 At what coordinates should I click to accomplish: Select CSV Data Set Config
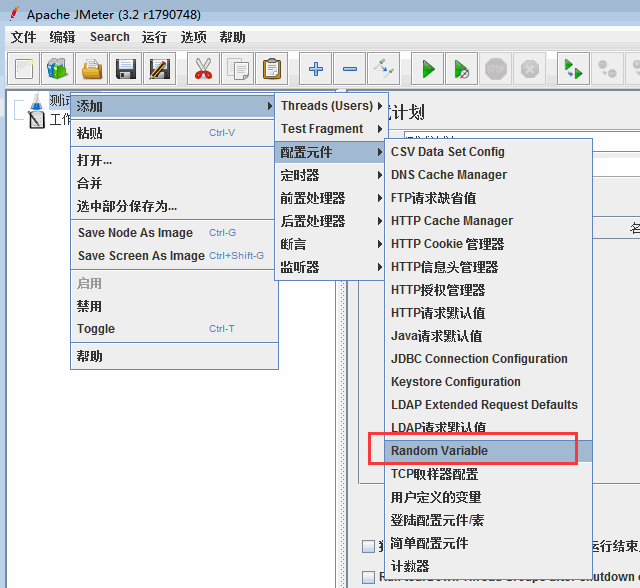489,152
